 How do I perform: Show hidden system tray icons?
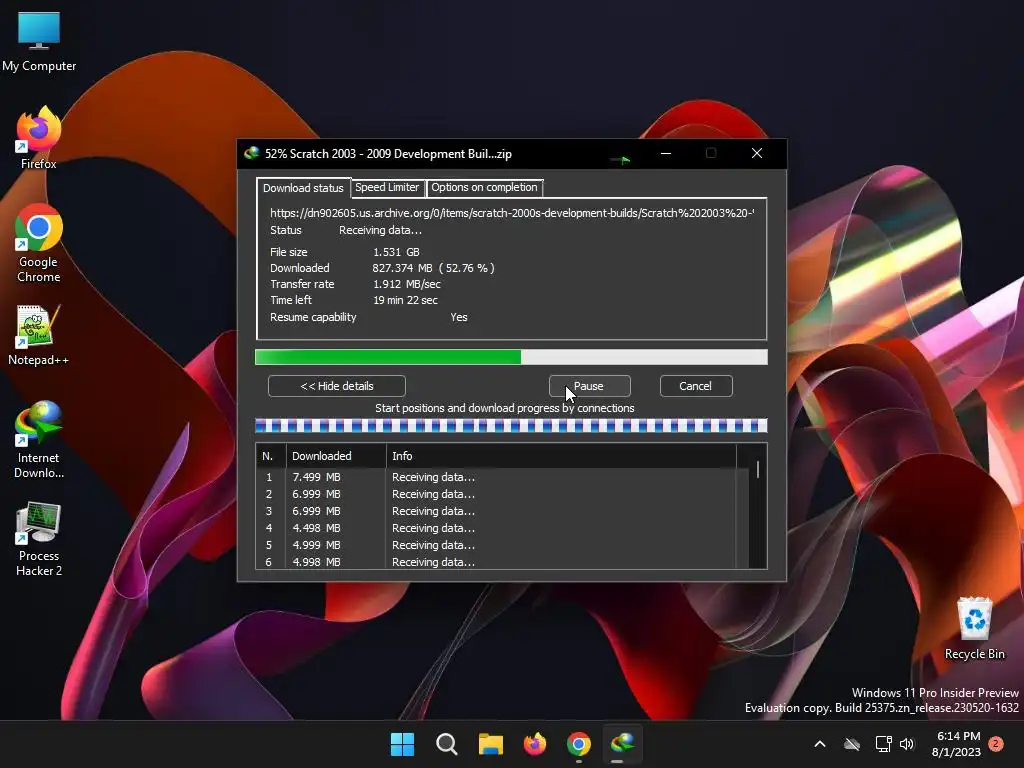pyautogui.click(x=820, y=744)
